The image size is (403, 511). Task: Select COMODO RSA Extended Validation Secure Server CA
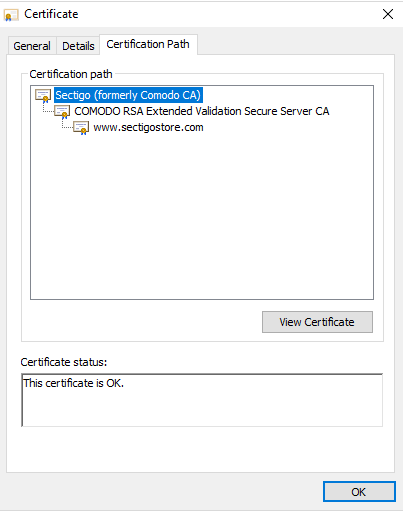click(x=202, y=111)
